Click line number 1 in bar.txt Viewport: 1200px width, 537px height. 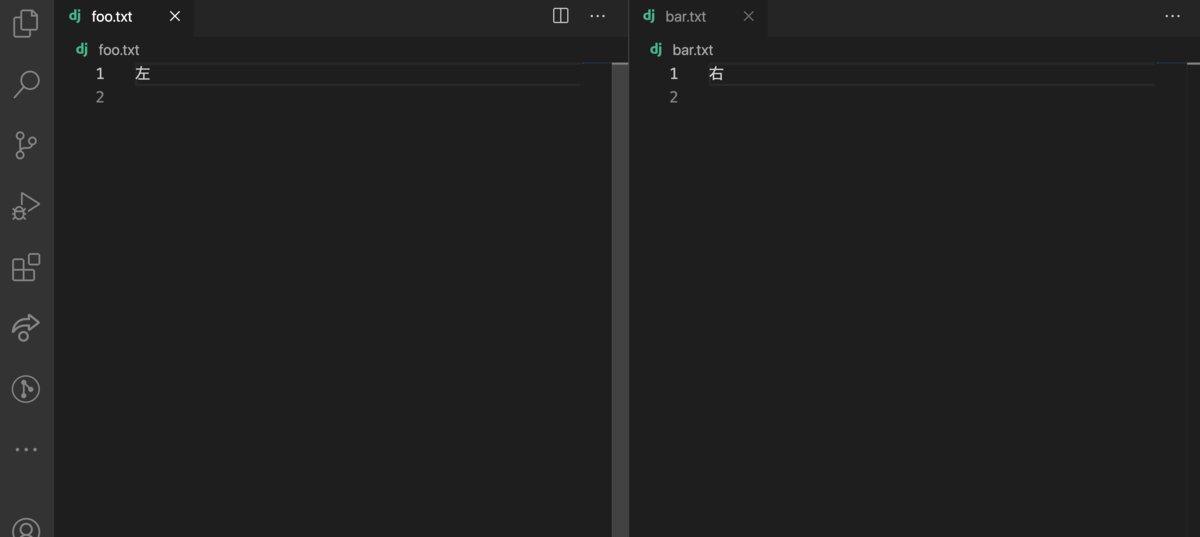pos(674,74)
